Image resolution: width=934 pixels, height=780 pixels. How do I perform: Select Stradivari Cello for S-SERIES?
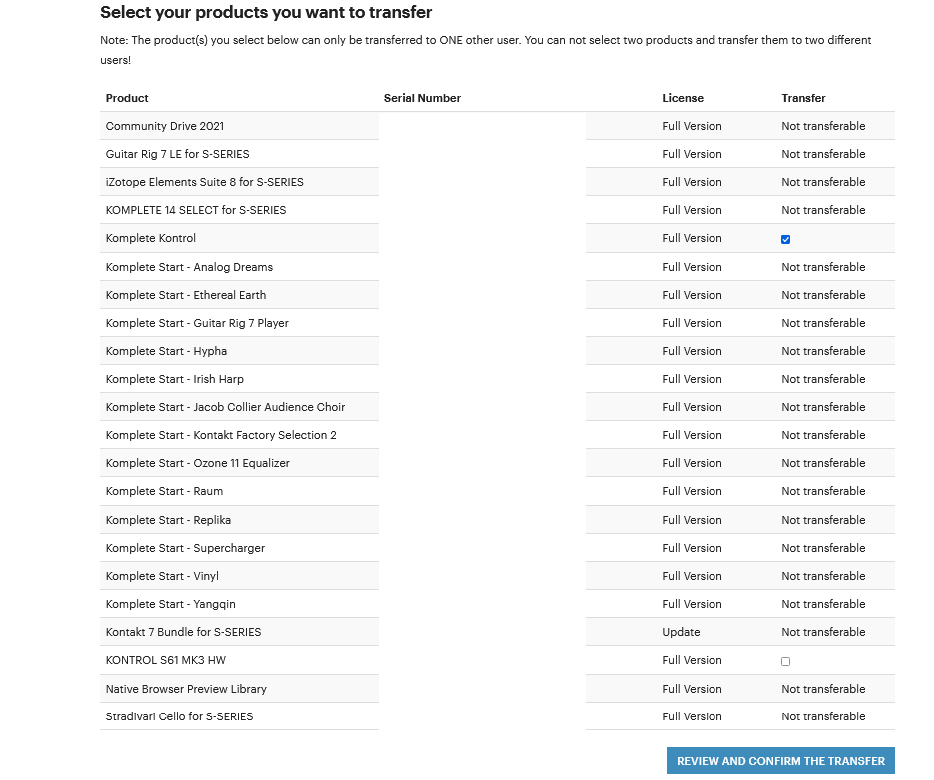(x=179, y=717)
